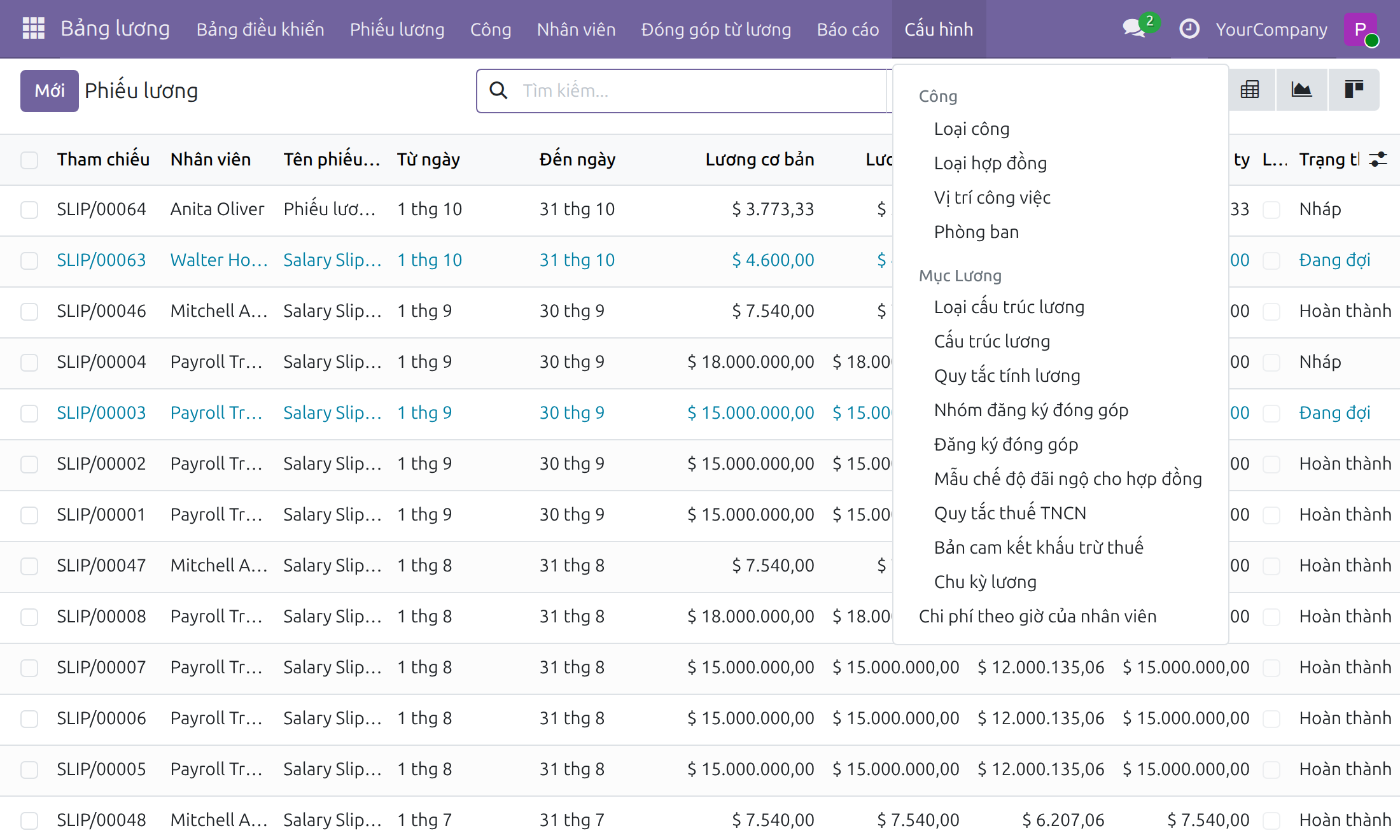Select checkbox for SLIP/00046
This screenshot has height=840, width=1400.
29,312
